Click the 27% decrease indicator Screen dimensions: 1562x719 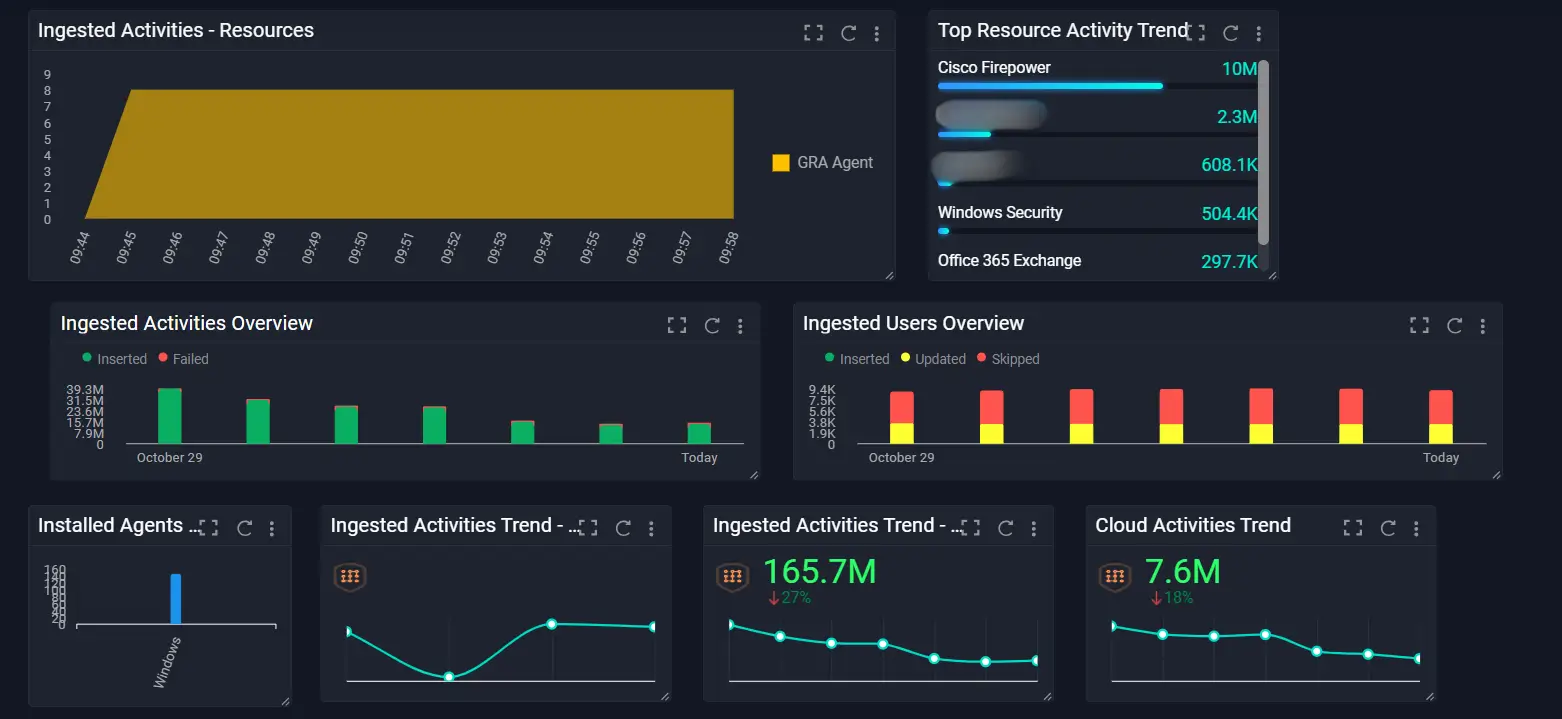[x=789, y=598]
